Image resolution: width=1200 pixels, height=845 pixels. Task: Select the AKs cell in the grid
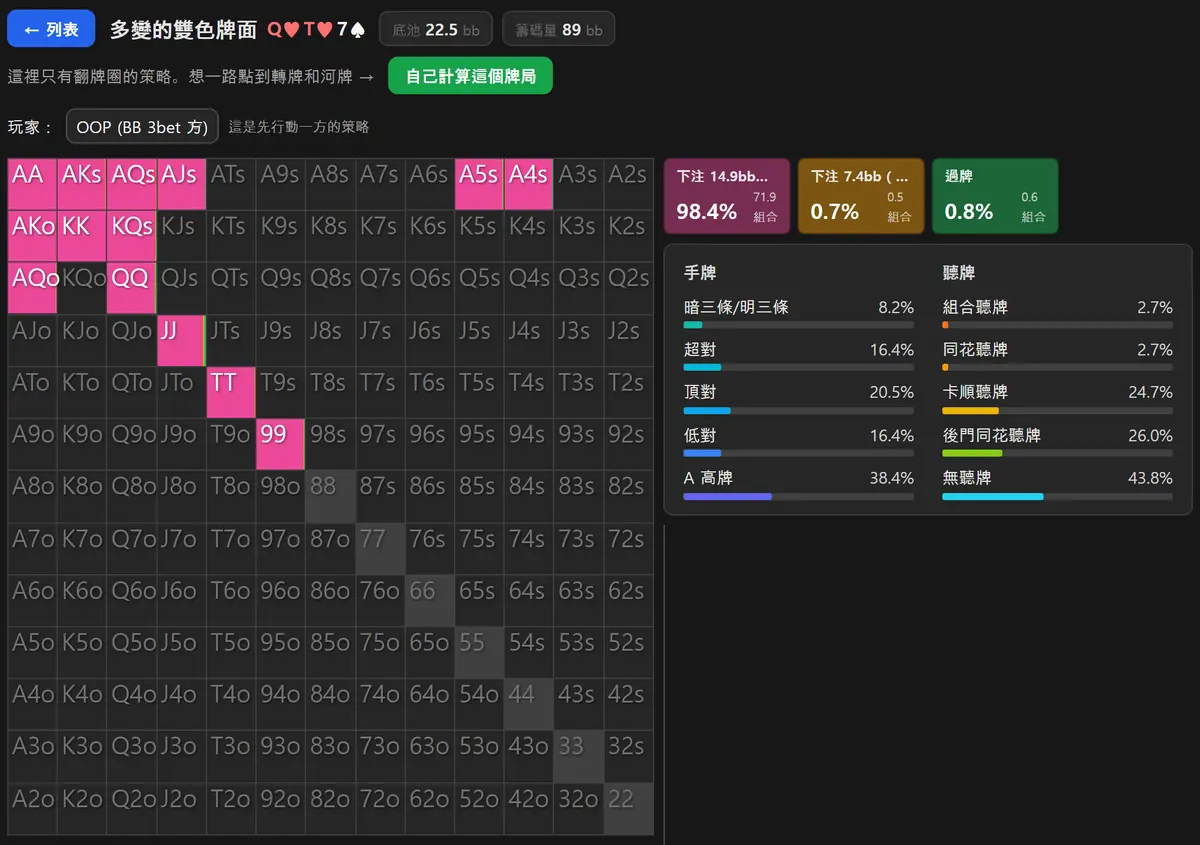[81, 184]
